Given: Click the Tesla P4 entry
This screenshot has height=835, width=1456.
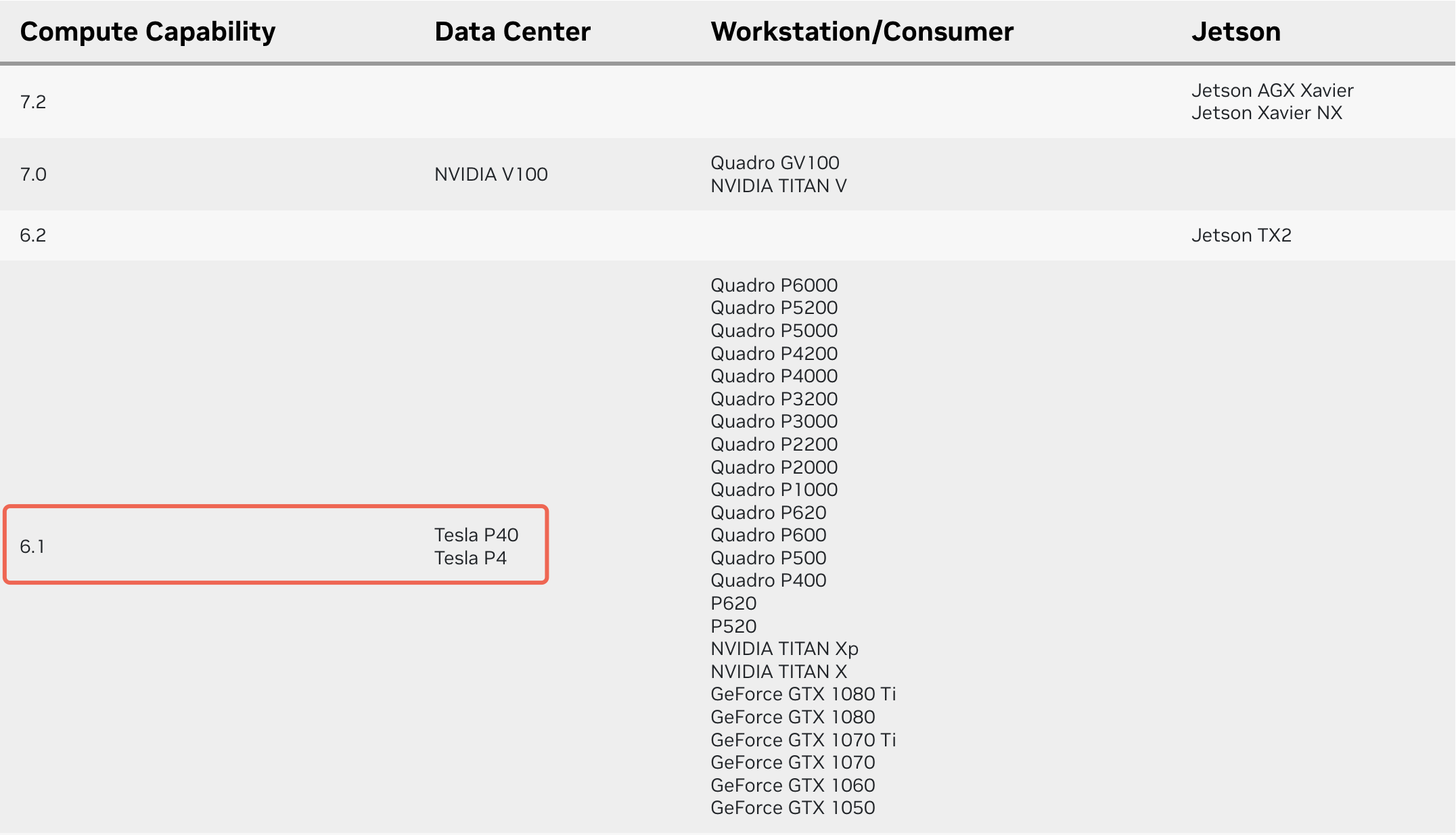Looking at the screenshot, I should (470, 558).
